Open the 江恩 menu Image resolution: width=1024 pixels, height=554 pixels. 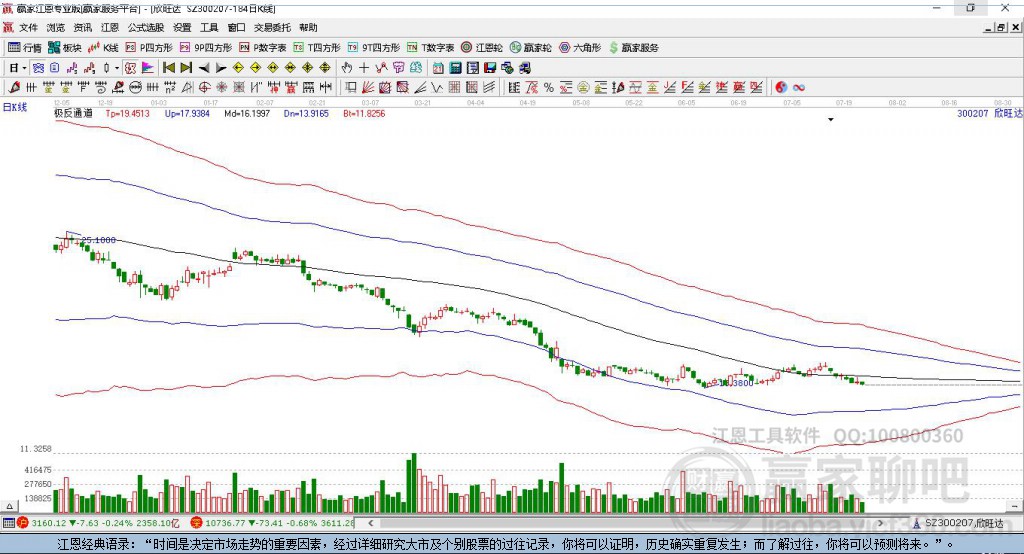[110, 27]
